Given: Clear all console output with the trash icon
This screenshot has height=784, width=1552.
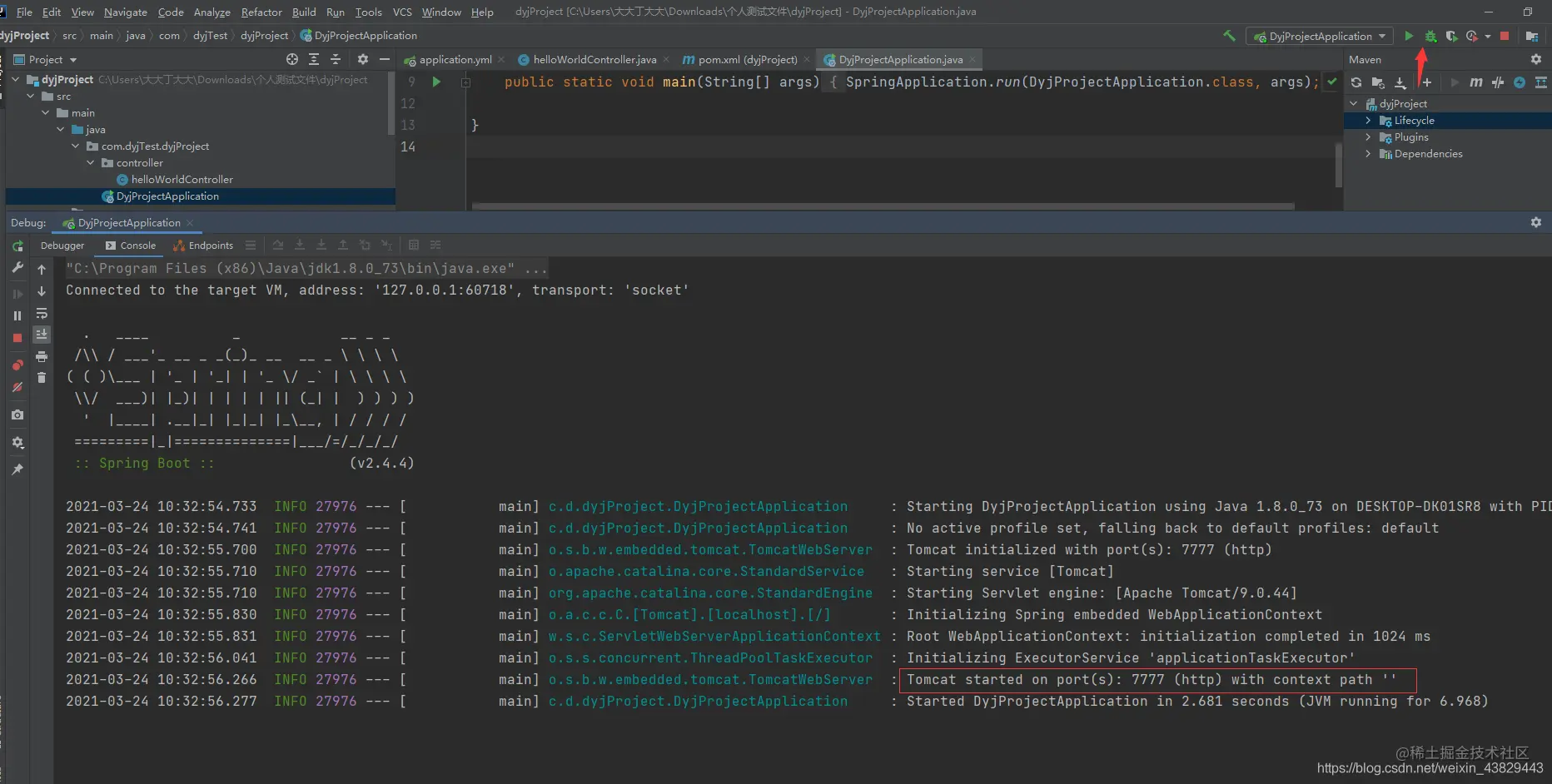Looking at the screenshot, I should coord(42,378).
